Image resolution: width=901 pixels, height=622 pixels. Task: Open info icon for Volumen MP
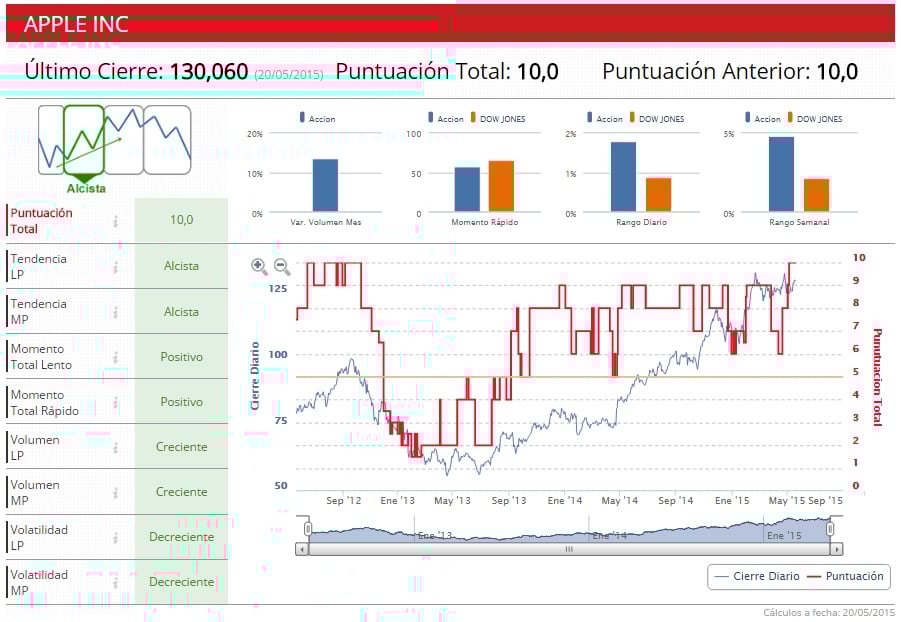(115, 493)
